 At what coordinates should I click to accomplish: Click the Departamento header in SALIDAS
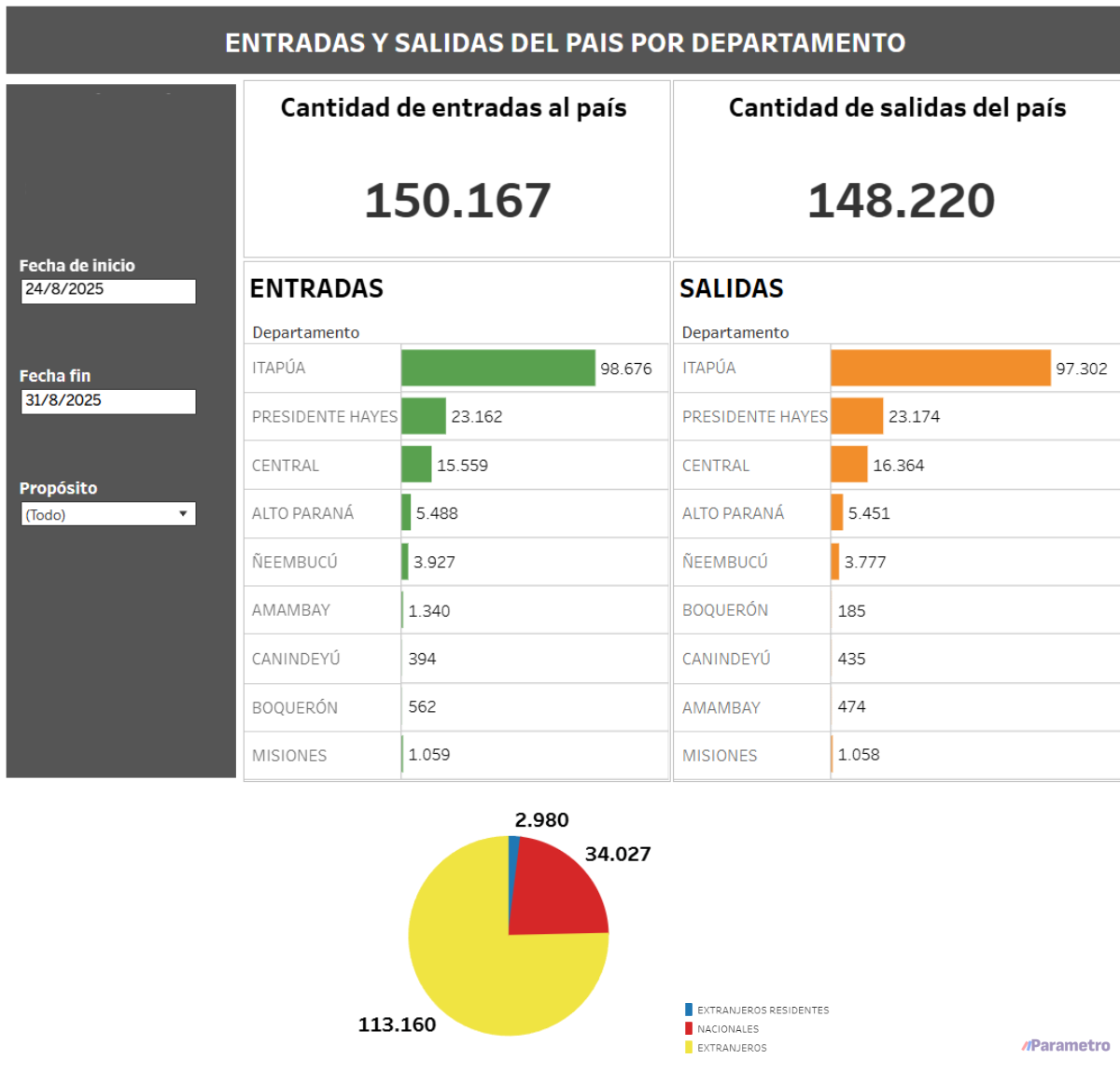point(735,332)
